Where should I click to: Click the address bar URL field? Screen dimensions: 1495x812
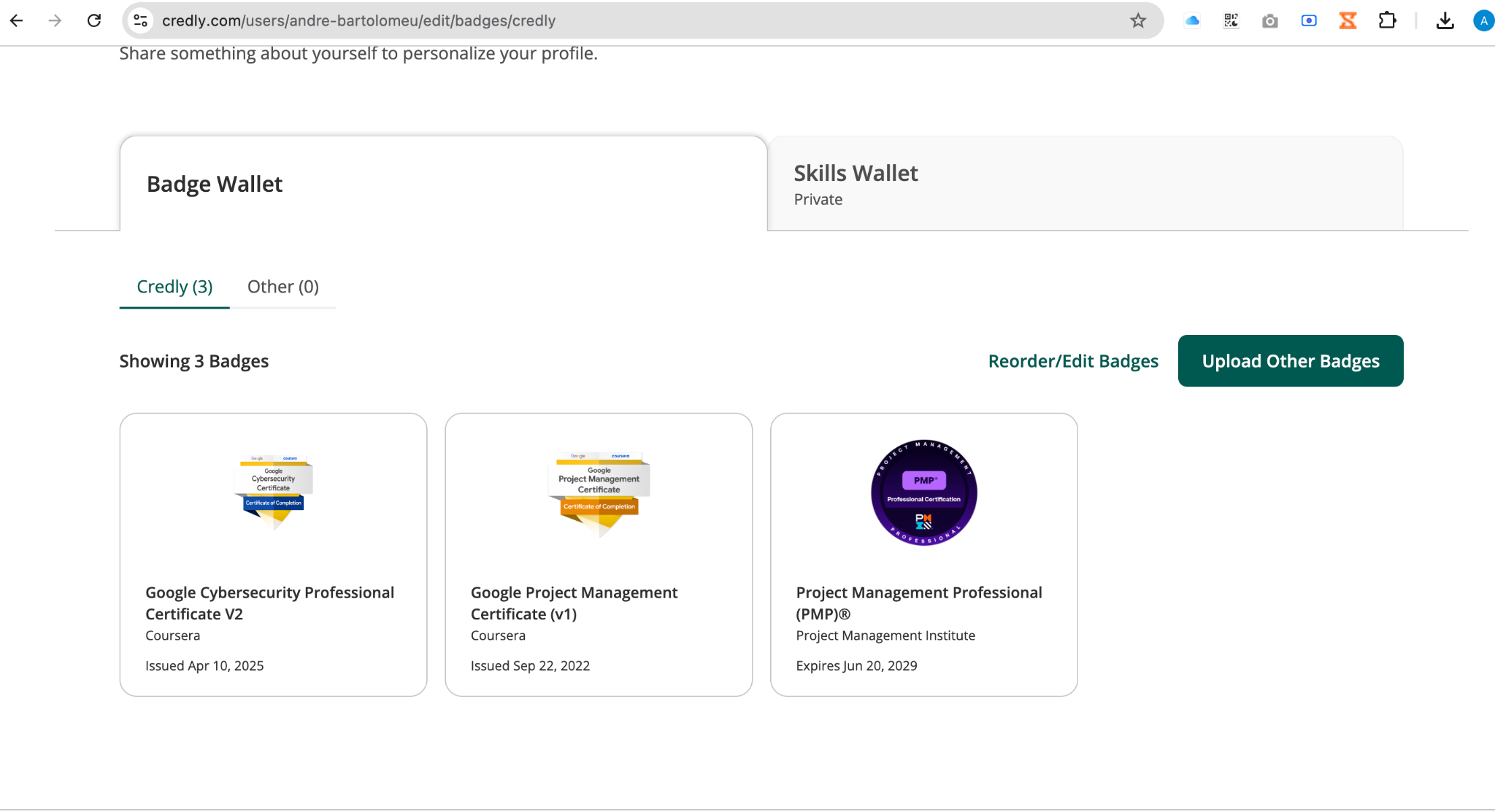click(642, 20)
